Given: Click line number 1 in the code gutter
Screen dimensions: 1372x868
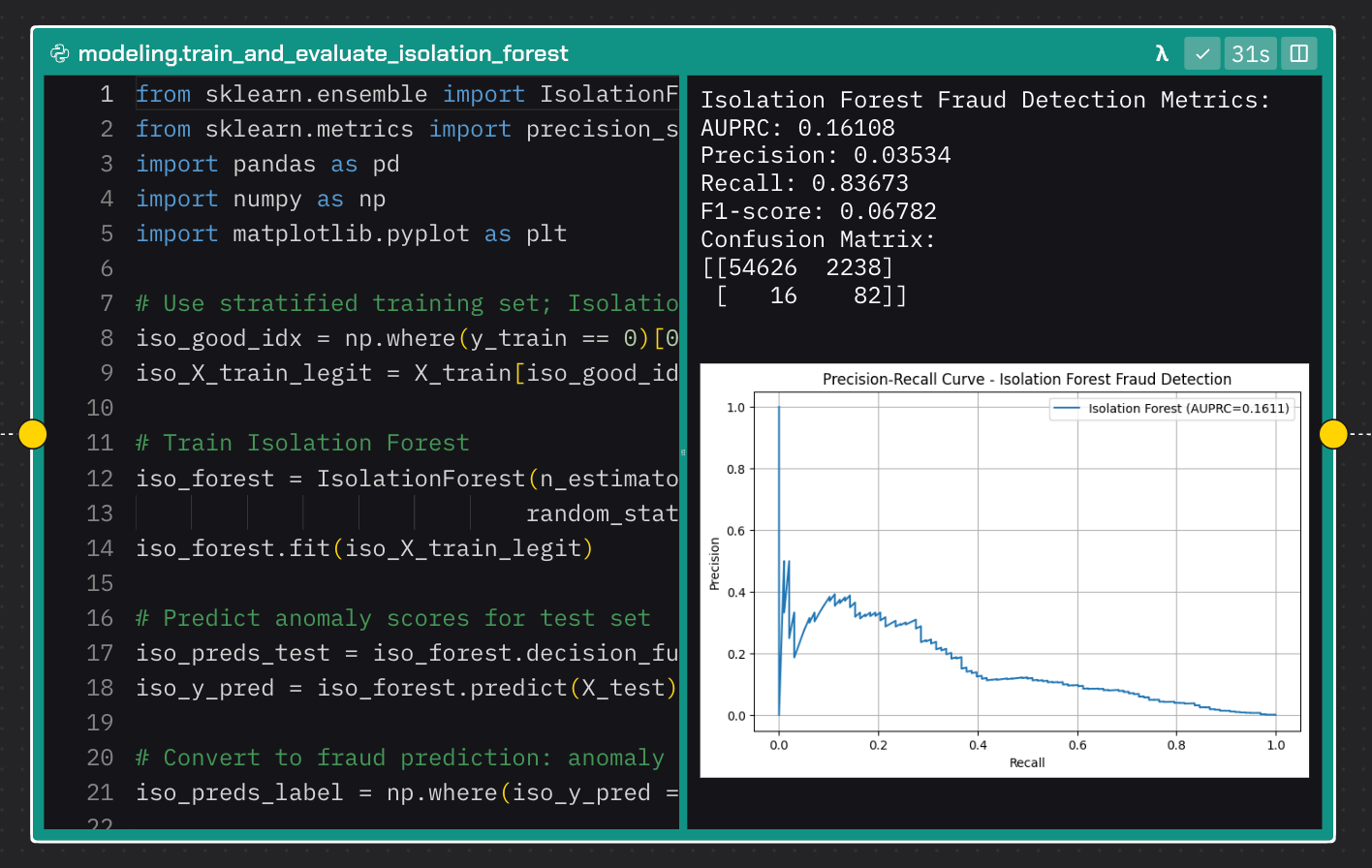Looking at the screenshot, I should click(107, 93).
